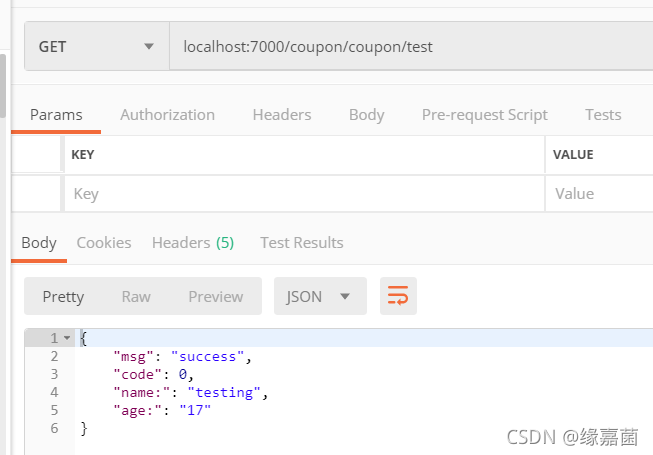653x455 pixels.
Task: Click the "success" value text
Action: [x=207, y=357]
